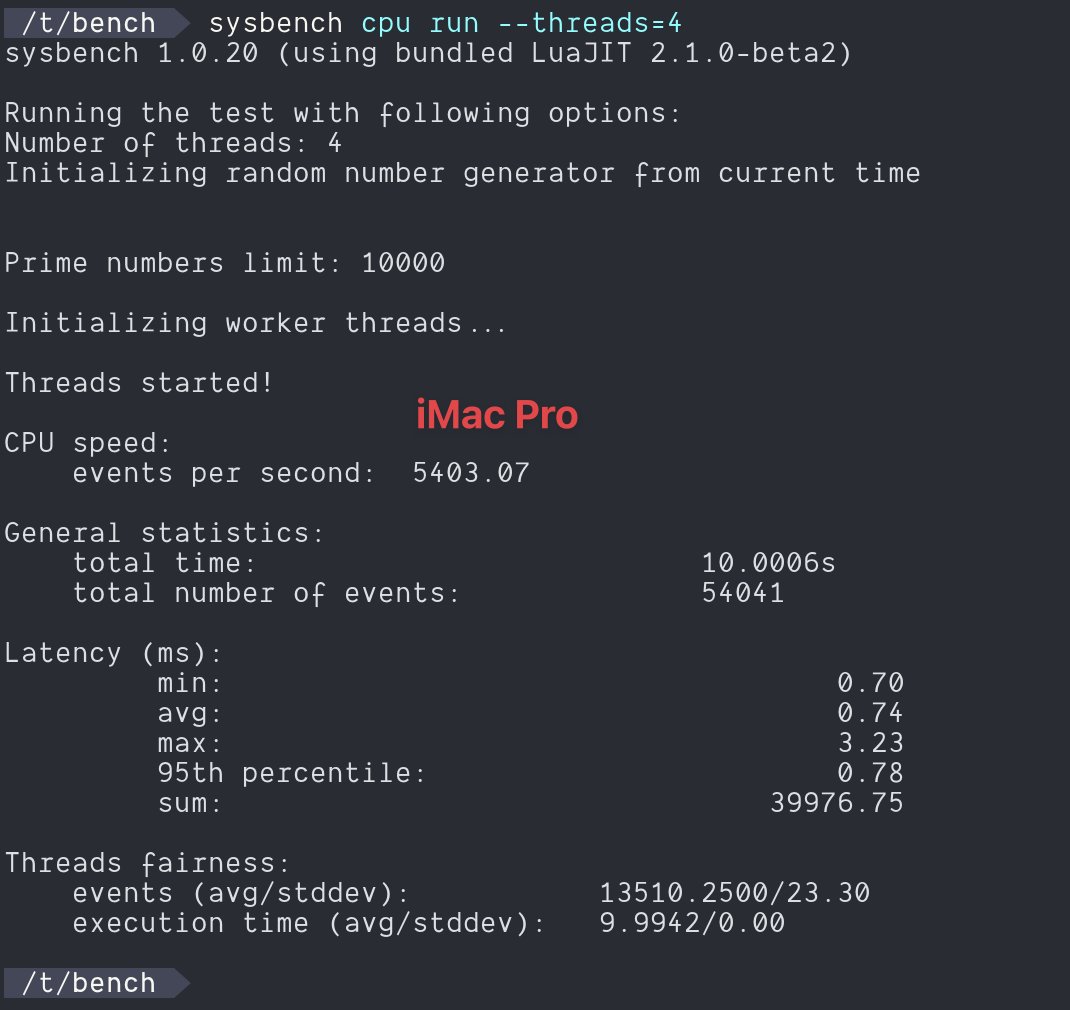
Task: Click 'Initializing worker threads...' line
Action: pos(255,323)
